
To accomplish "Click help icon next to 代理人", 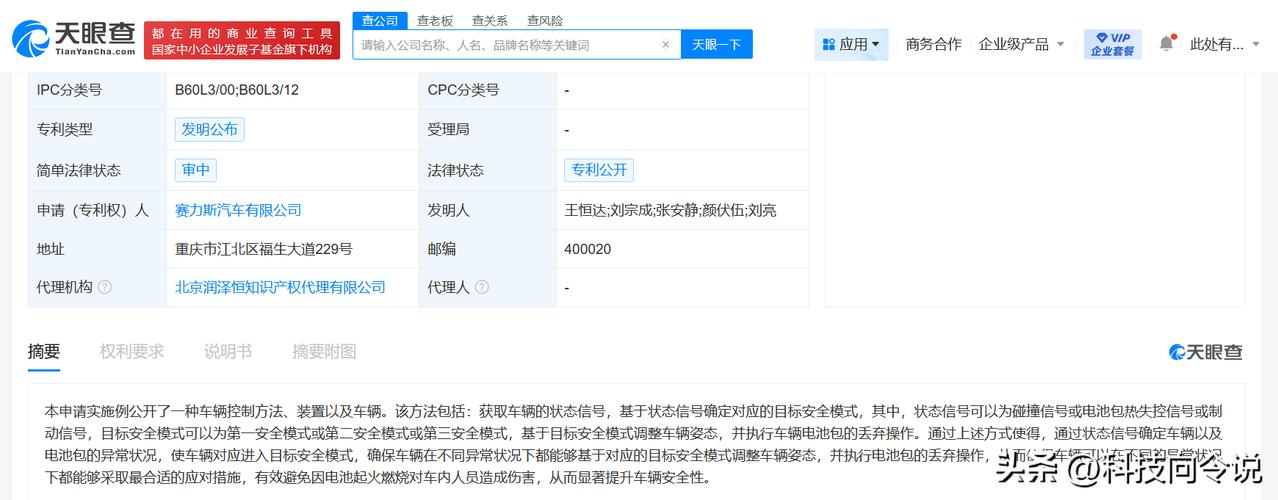I will click(482, 287).
